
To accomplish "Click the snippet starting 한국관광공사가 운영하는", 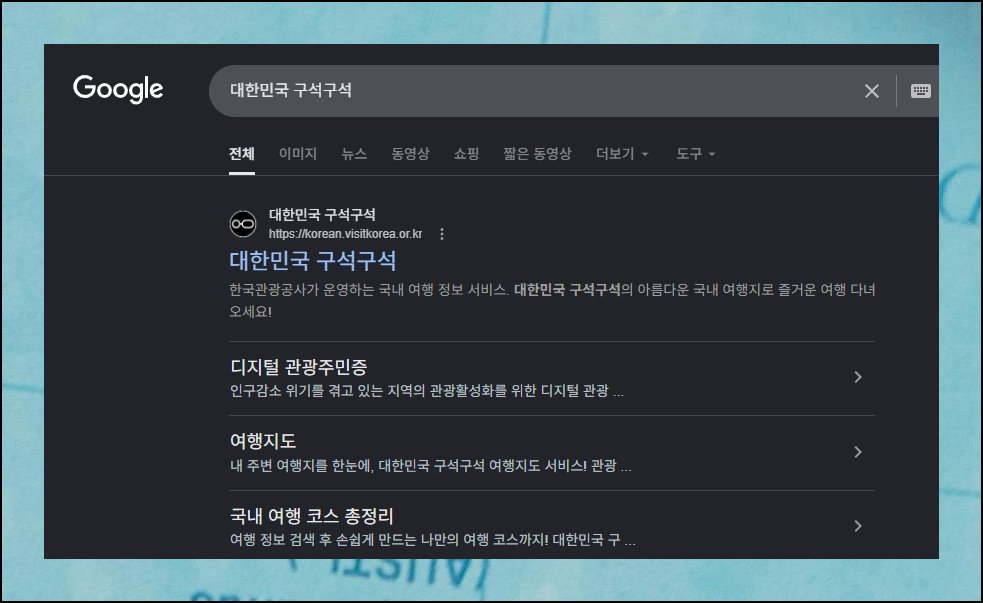I will 552,300.
